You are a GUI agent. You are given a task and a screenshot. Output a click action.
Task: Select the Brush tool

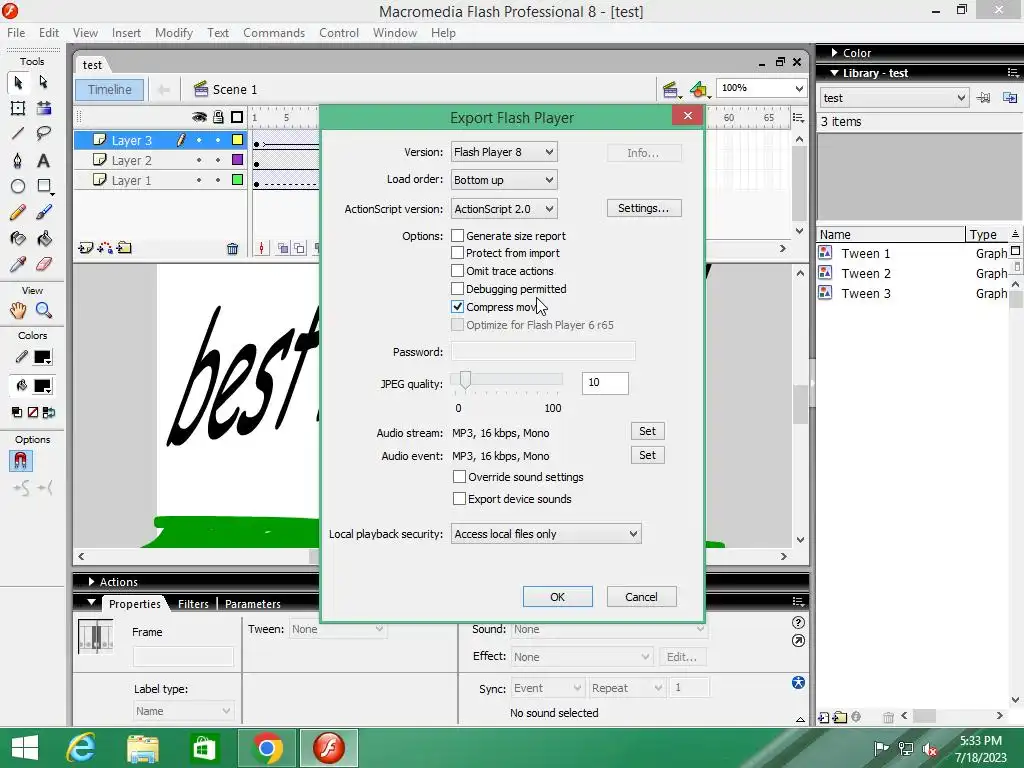point(44,212)
